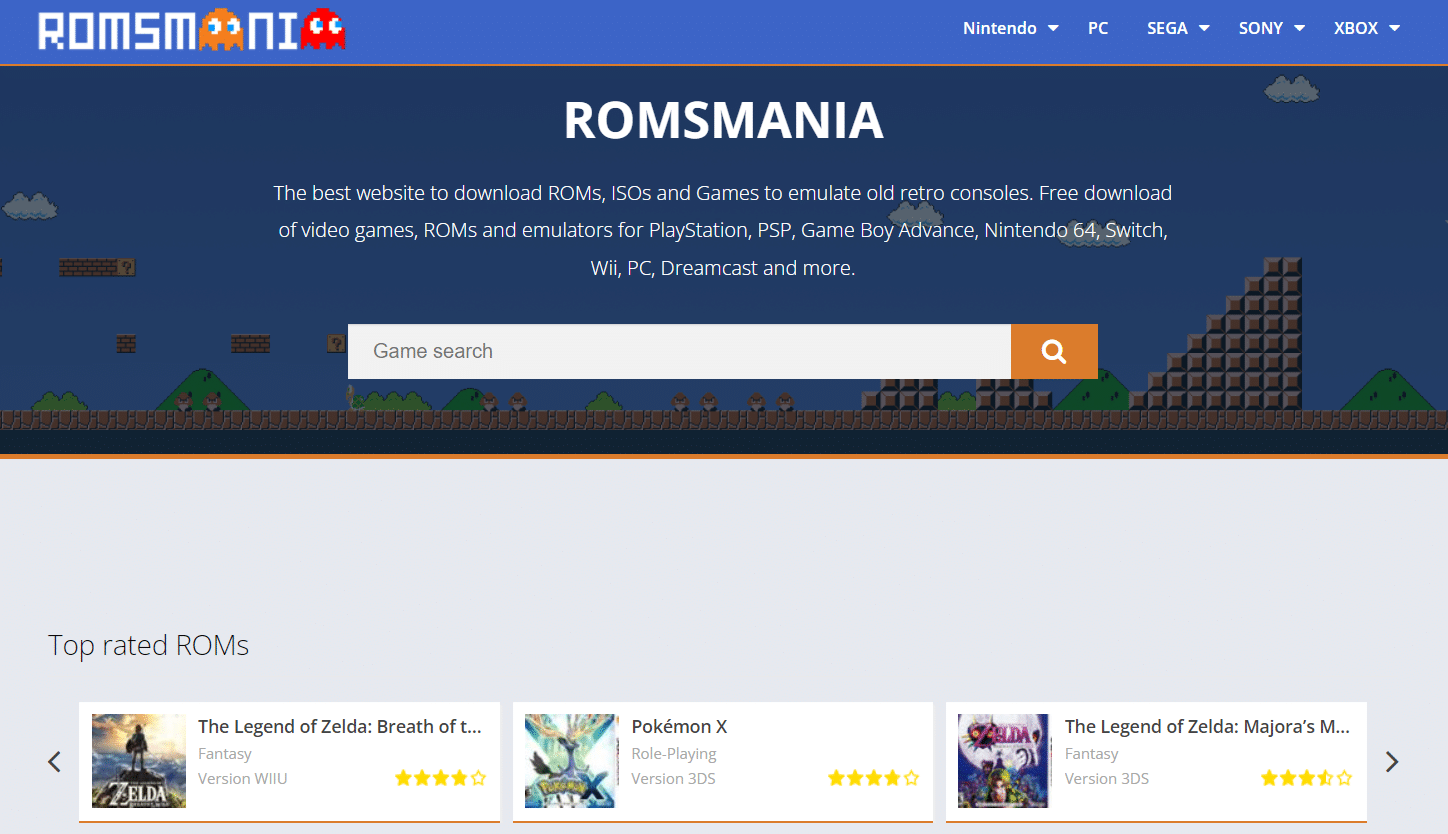Open the SEGA menu item
Viewport: 1448px width, 834px height.
[1167, 28]
